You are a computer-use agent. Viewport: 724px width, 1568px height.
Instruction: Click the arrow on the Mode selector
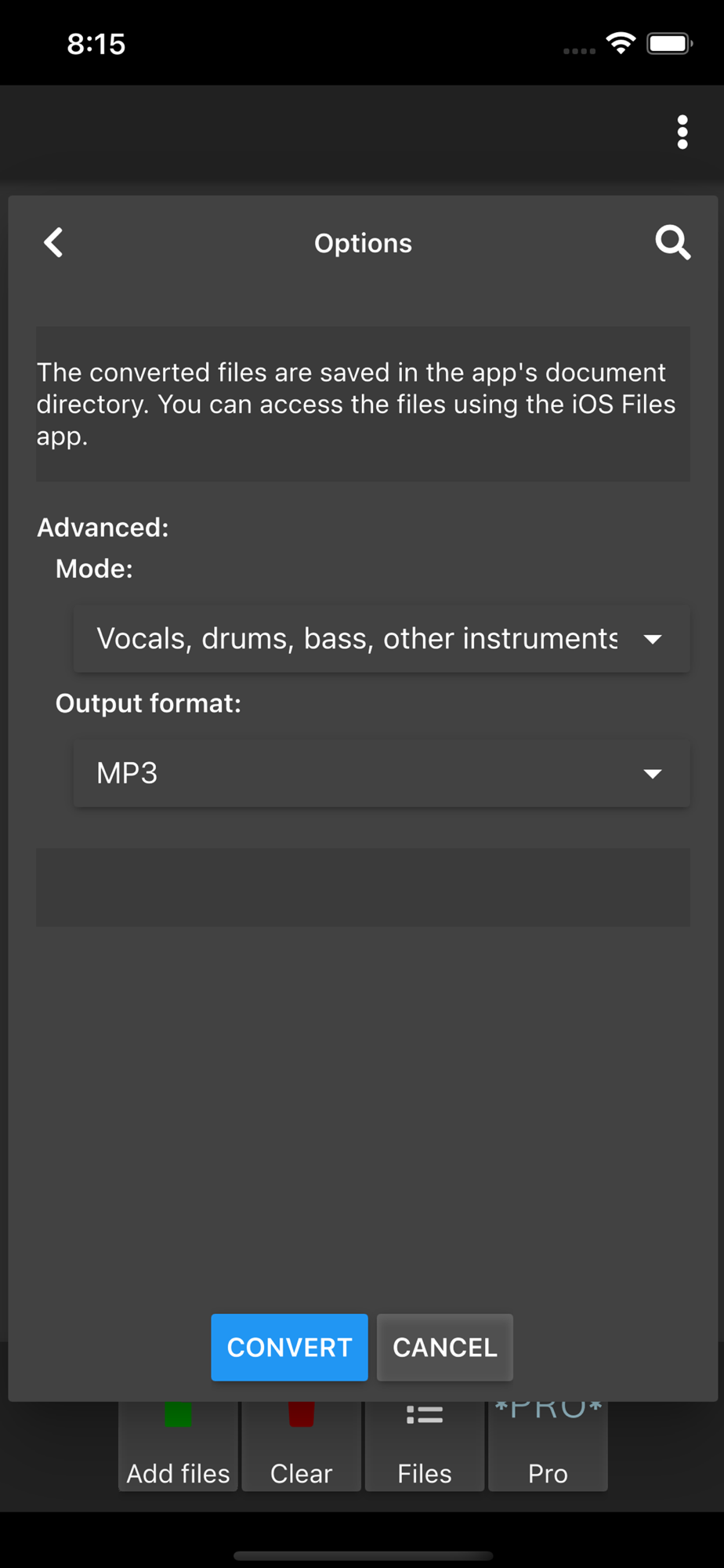pos(652,640)
